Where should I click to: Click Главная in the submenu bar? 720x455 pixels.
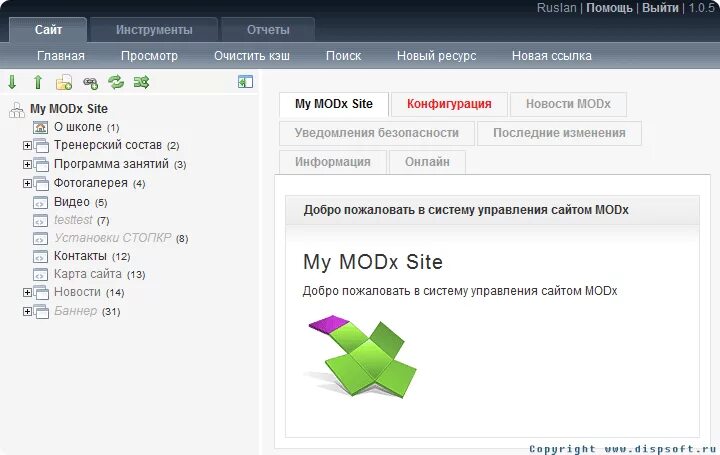tap(61, 56)
